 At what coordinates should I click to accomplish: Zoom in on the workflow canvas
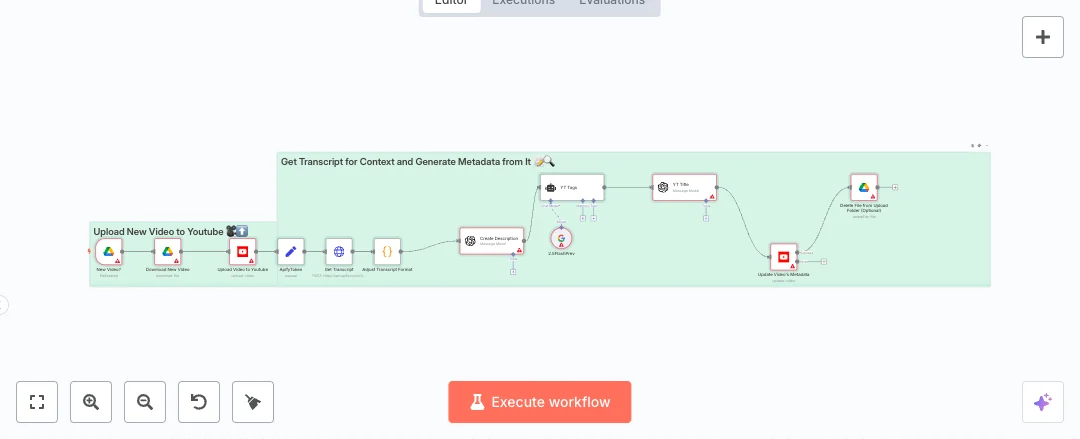click(x=91, y=402)
